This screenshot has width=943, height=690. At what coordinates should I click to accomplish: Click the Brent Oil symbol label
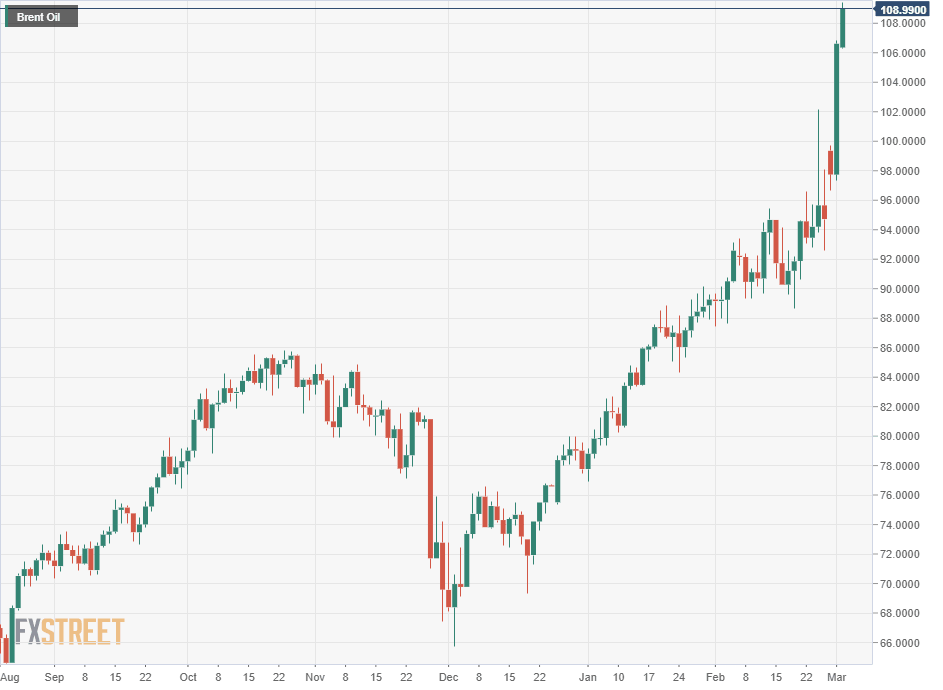[40, 18]
